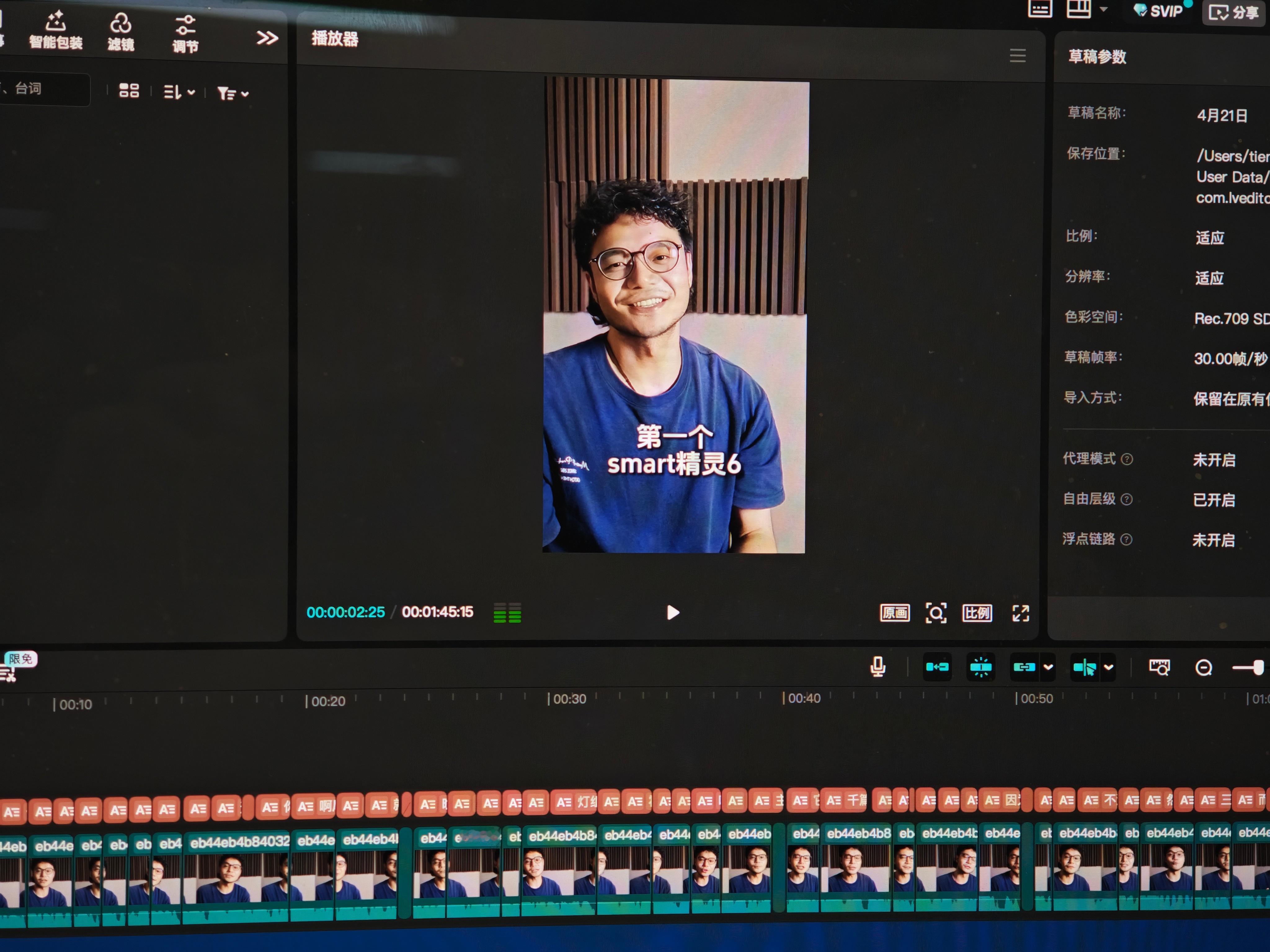Click the 分享 share button
This screenshot has height=952, width=1270.
[x=1233, y=12]
